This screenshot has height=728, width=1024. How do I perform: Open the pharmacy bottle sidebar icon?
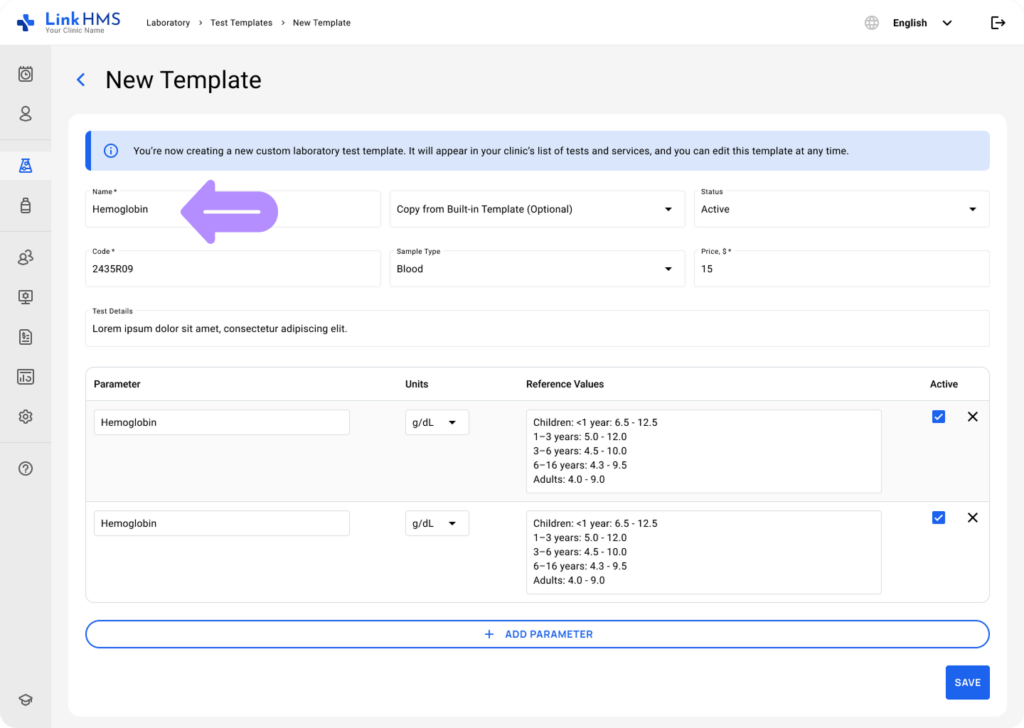(25, 206)
